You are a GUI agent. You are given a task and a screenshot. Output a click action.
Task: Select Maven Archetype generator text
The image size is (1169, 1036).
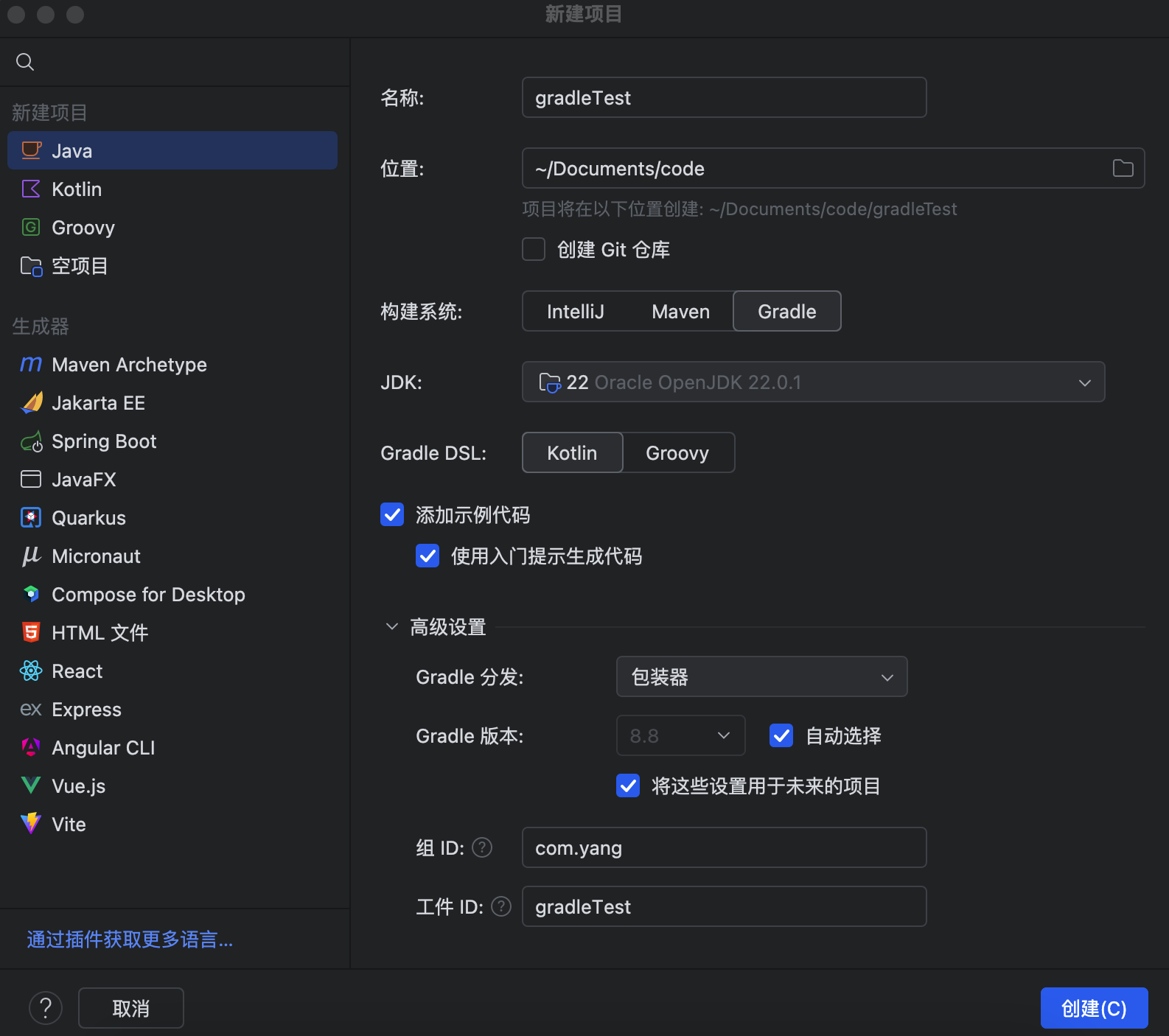click(x=129, y=365)
